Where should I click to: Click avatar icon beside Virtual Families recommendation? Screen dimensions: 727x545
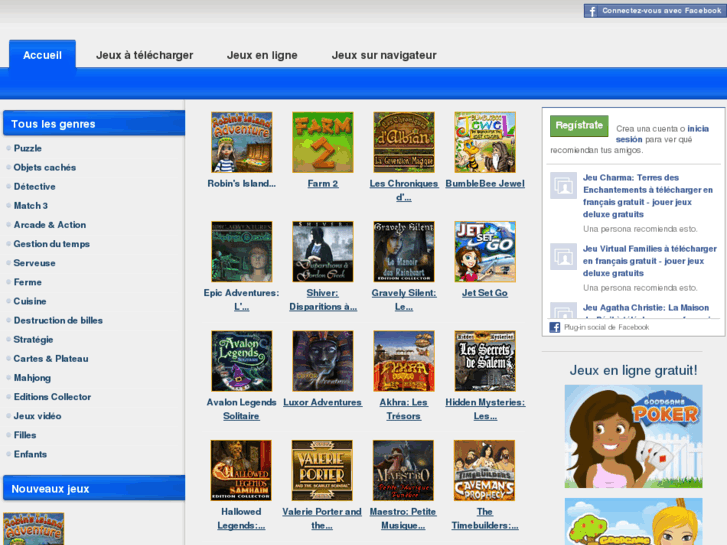[563, 256]
